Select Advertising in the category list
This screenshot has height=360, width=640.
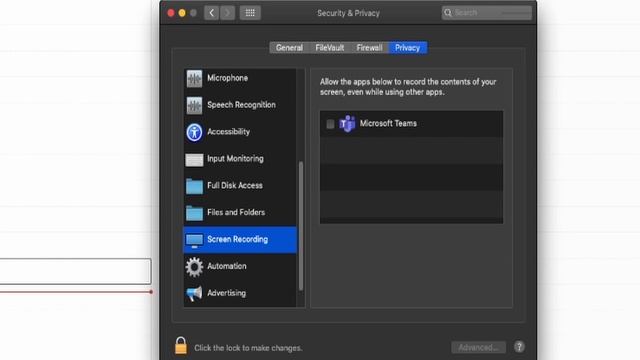coord(240,293)
